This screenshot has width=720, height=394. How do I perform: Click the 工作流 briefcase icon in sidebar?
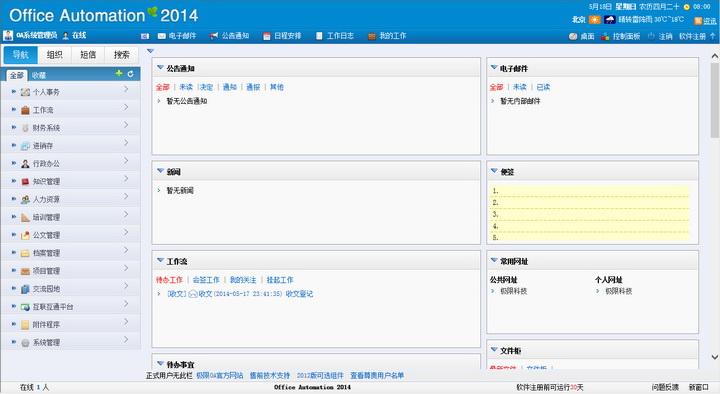25,110
